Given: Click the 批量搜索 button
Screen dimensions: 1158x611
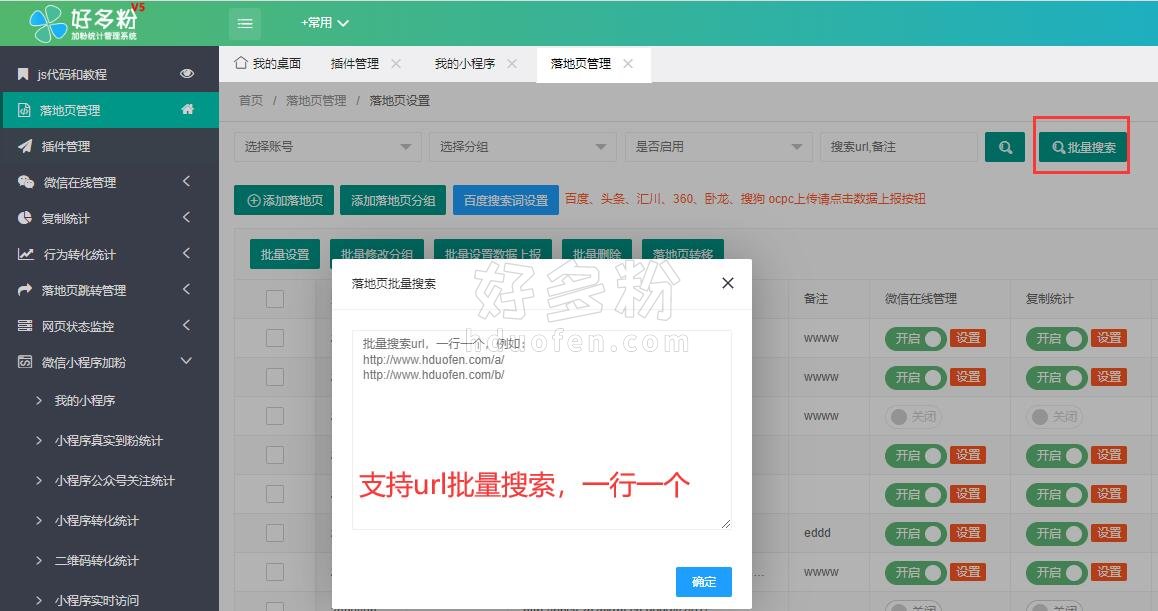Looking at the screenshot, I should click(1083, 147).
